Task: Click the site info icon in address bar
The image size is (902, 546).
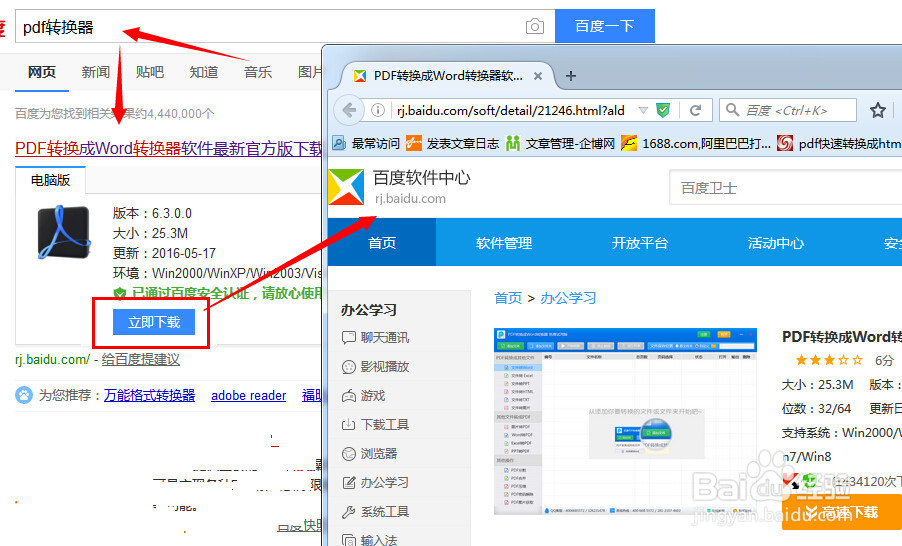Action: point(378,110)
